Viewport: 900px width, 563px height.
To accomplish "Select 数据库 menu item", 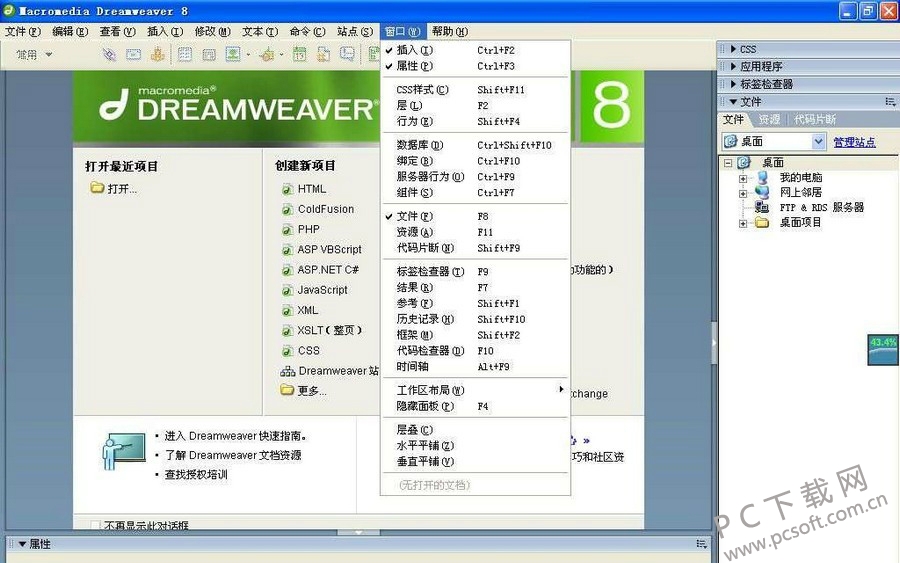I will (475, 145).
